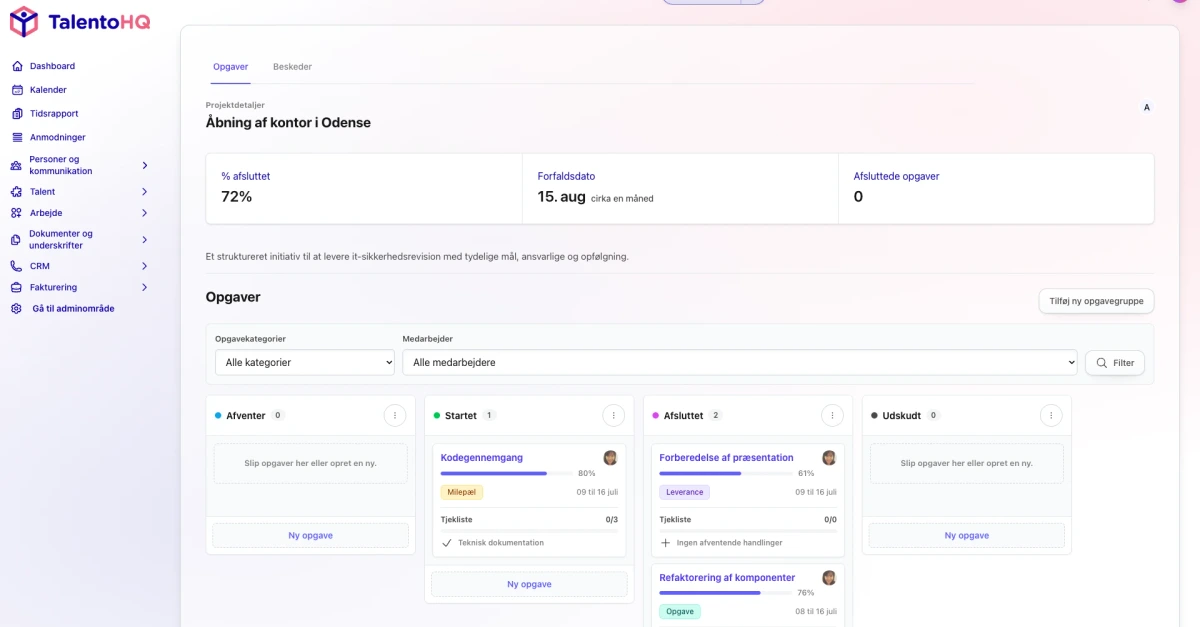Click Ny opgave in the Udskudt column

click(967, 536)
